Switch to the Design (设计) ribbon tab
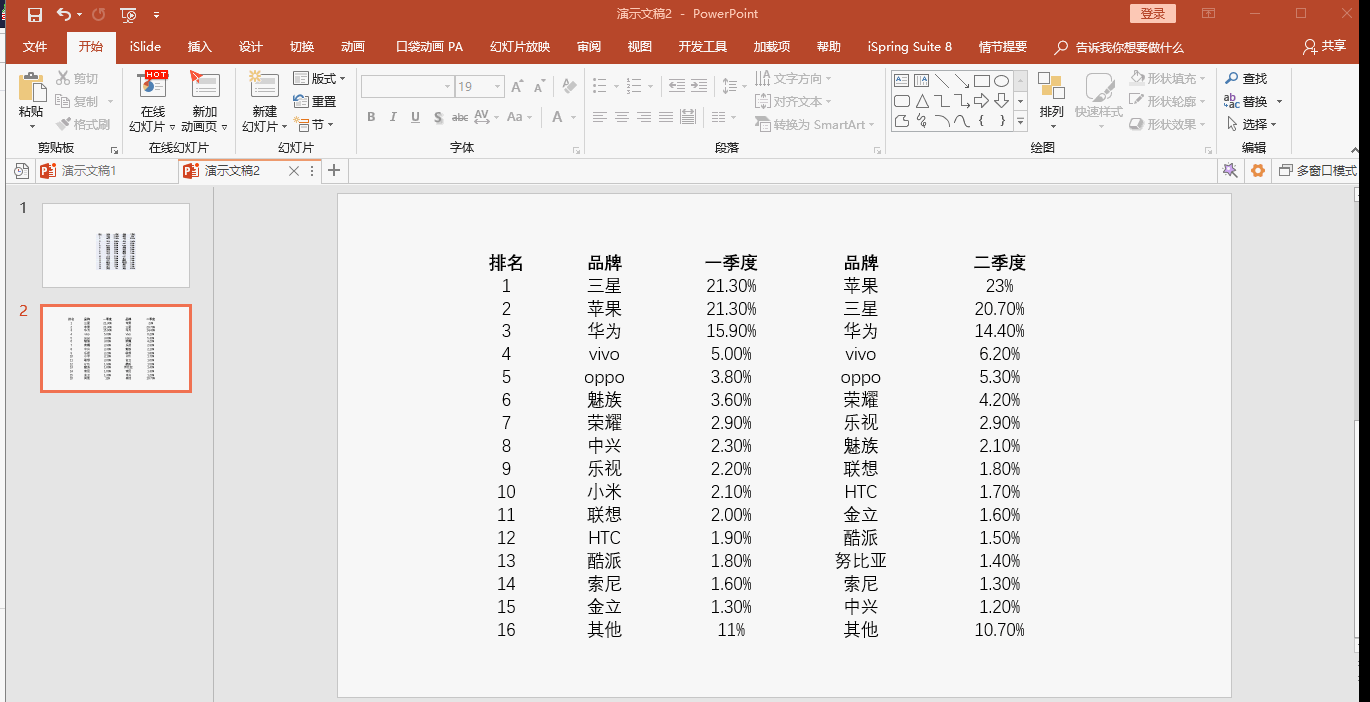 [x=251, y=47]
